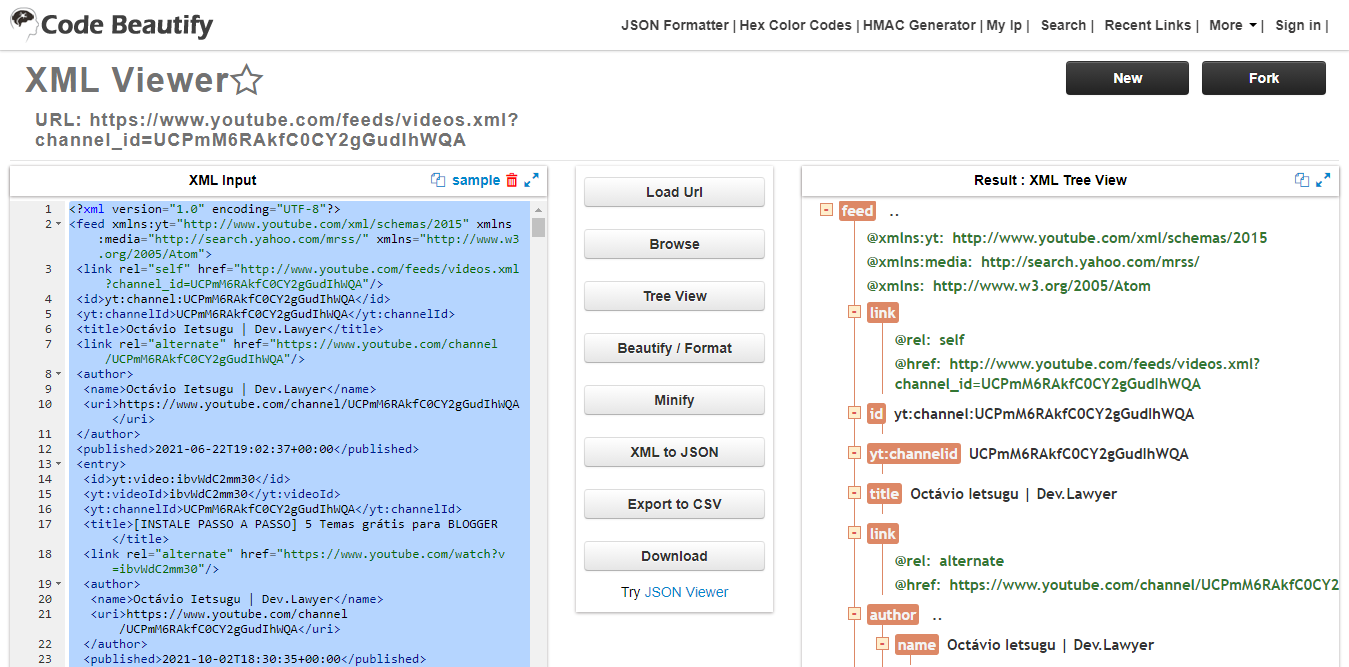Open HMAC Generator page
Screen dimensions: 1349x667
[918, 25]
